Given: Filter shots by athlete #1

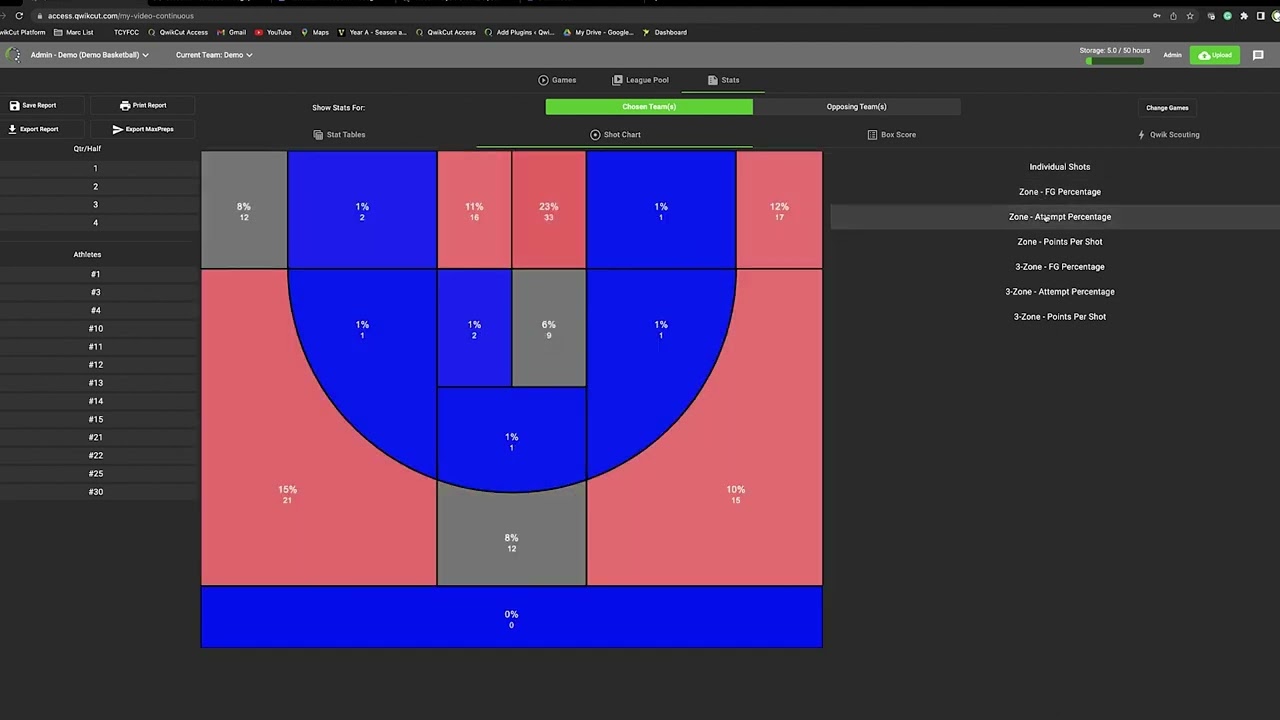Looking at the screenshot, I should (96, 274).
